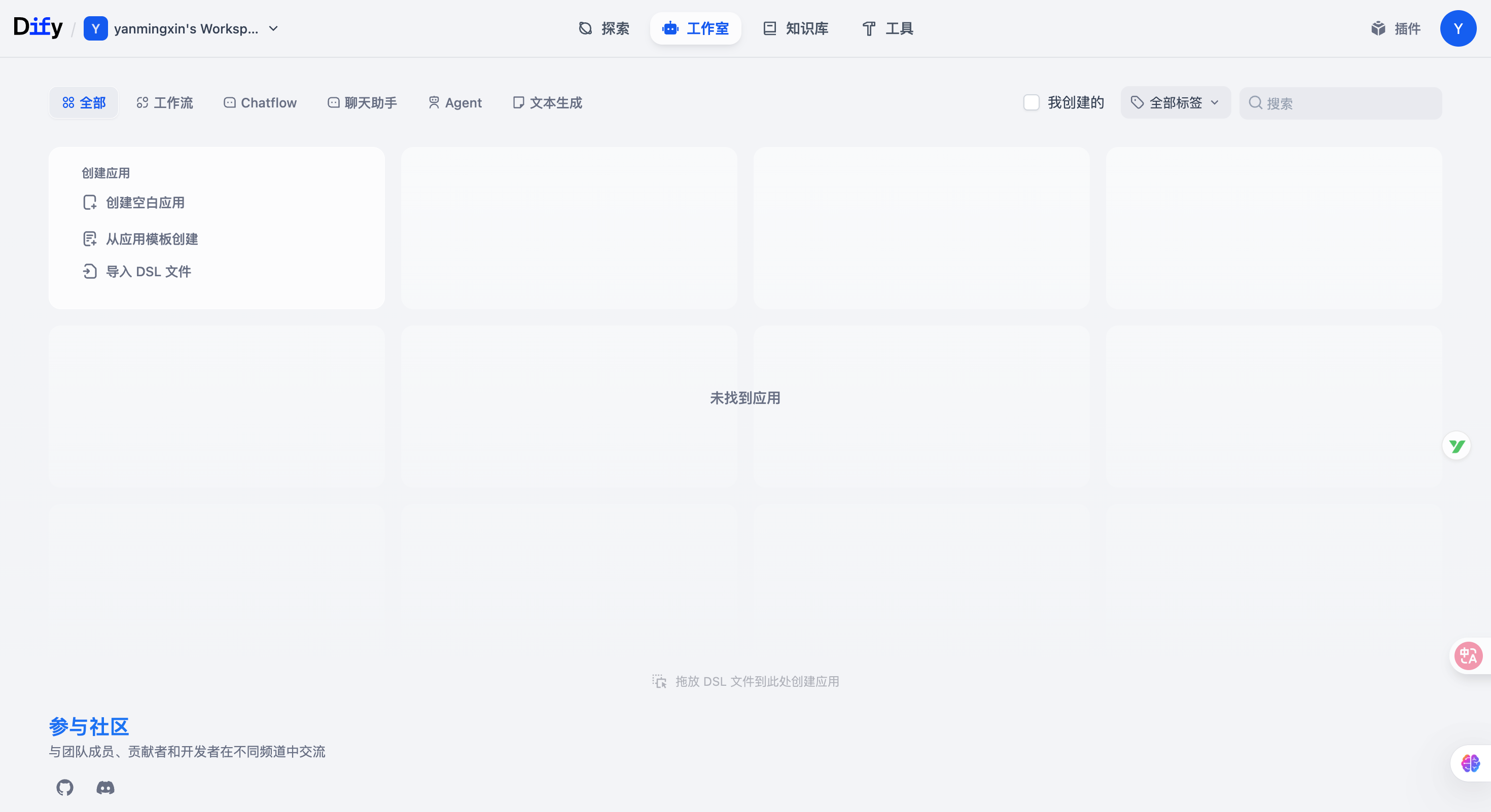The width and height of the screenshot is (1491, 812).
Task: Click the pink translate floating icon
Action: coord(1468,656)
